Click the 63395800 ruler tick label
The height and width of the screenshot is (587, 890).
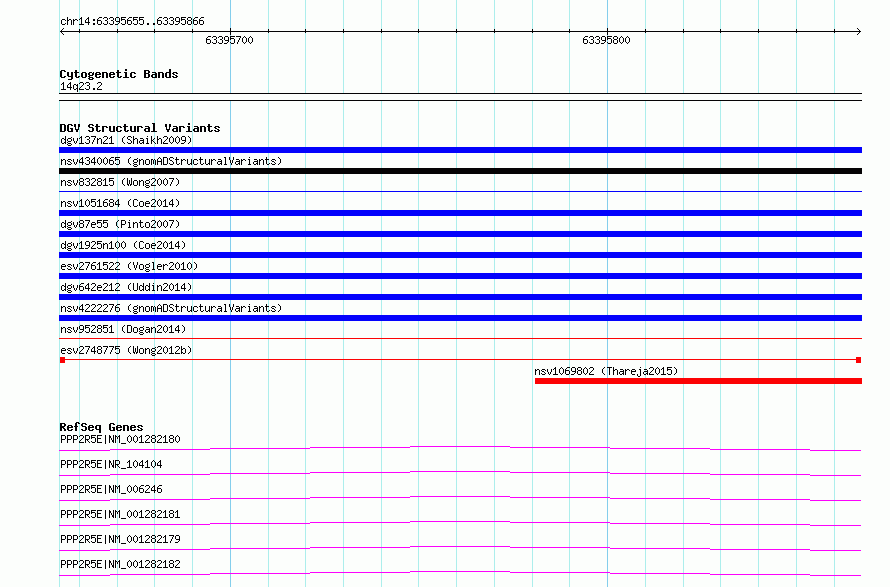606,40
